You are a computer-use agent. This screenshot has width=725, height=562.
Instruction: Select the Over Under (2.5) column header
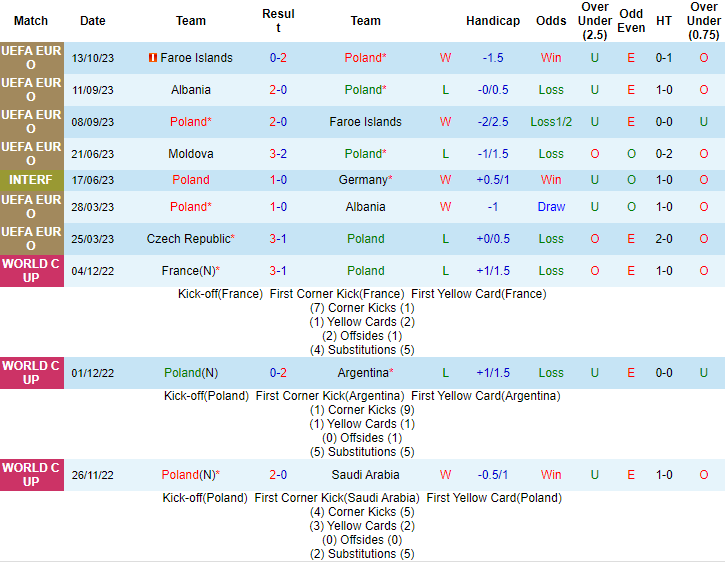(595, 21)
